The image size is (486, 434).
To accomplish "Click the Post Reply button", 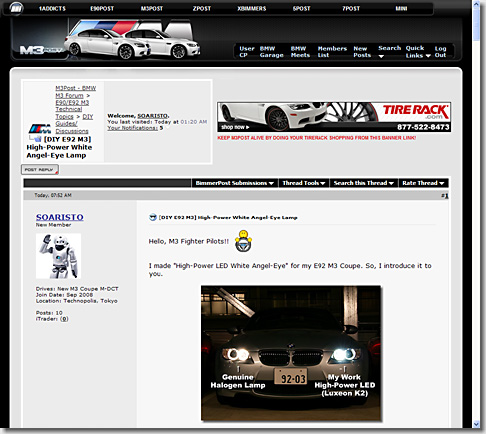I will coord(40,170).
